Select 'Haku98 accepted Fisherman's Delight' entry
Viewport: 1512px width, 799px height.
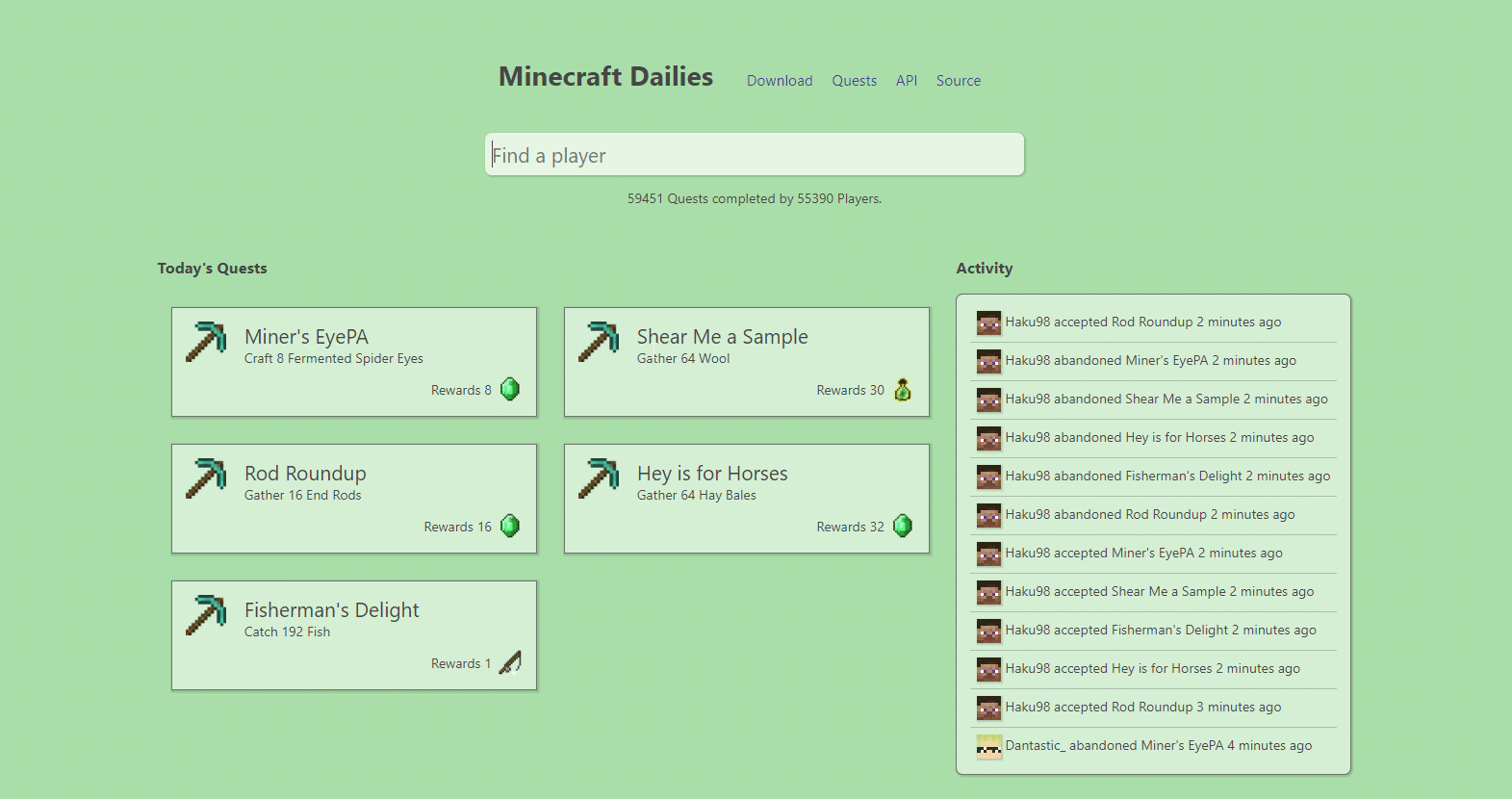pyautogui.click(x=1154, y=631)
